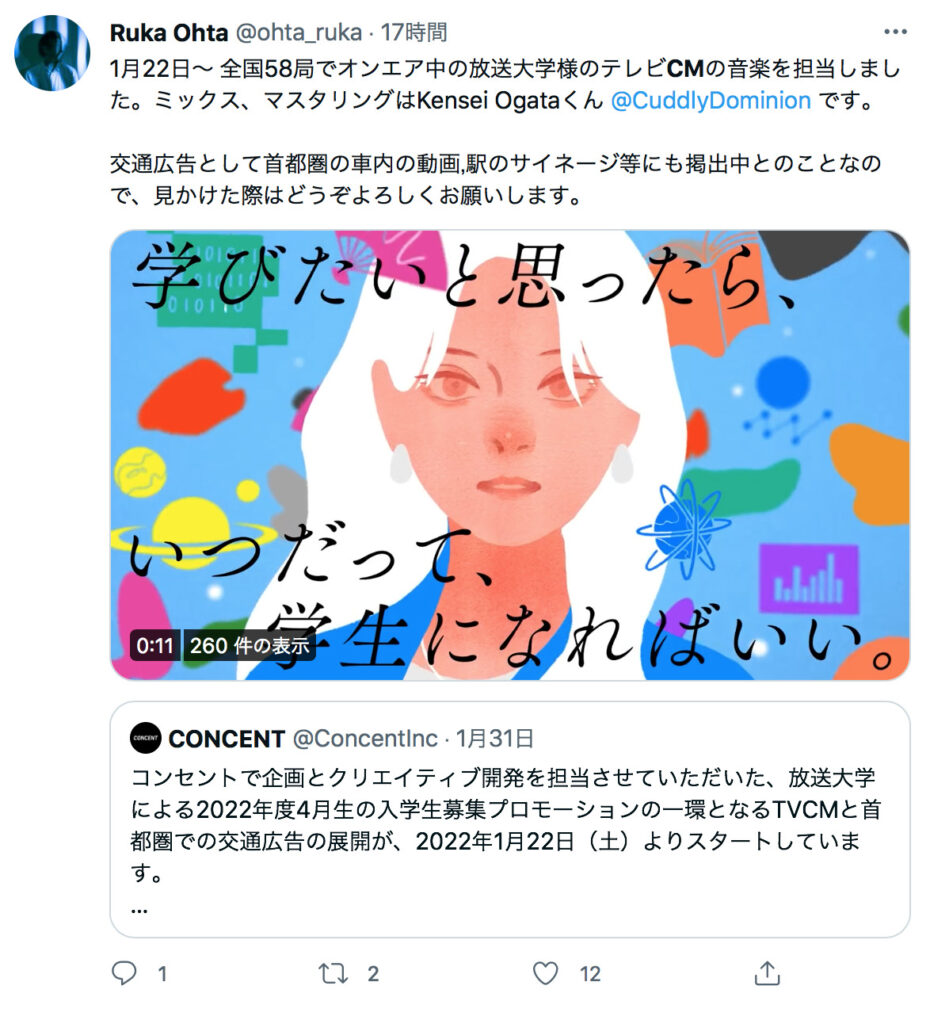The width and height of the screenshot is (930, 1024).
Task: Play the embedded video thumbnail
Action: pyautogui.click(x=509, y=455)
